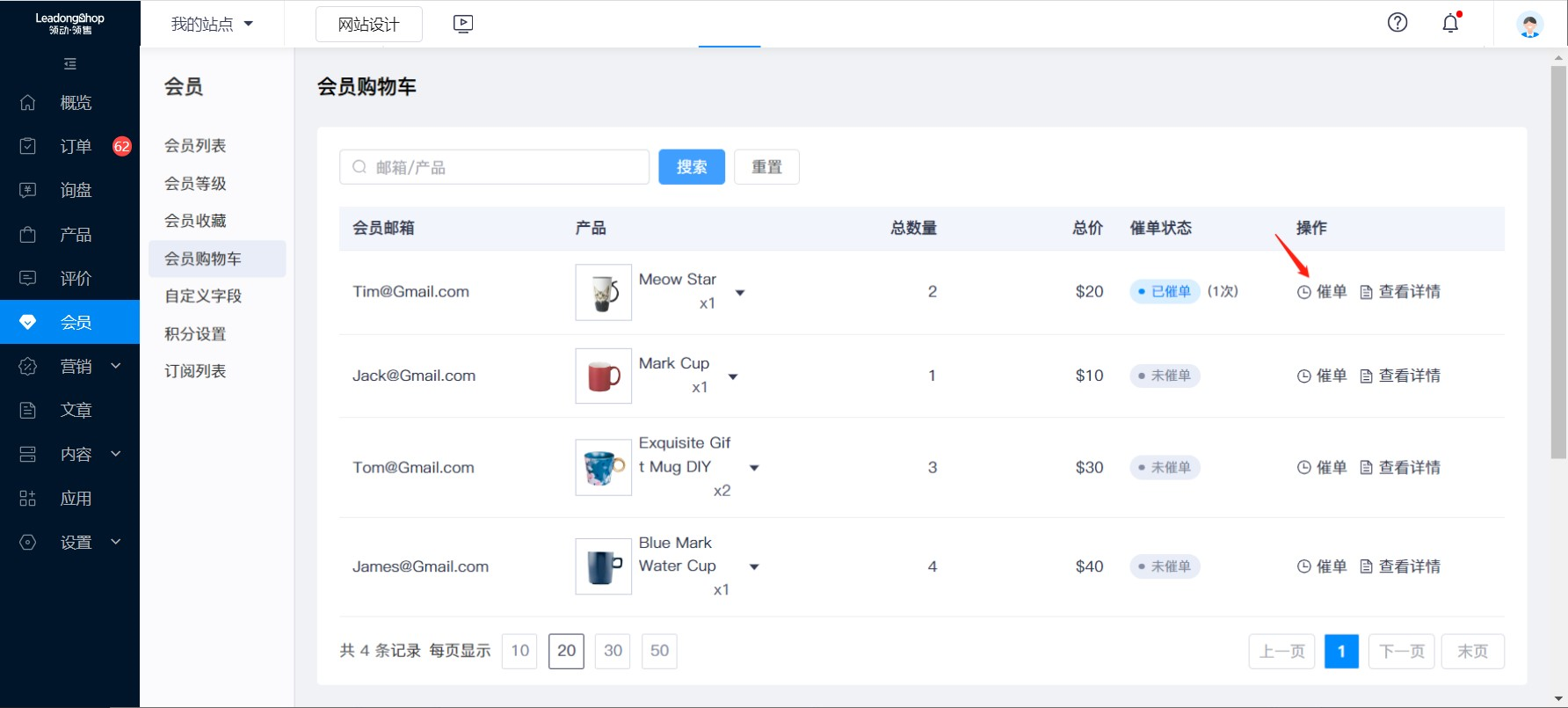Screen dimensions: 1568x708
Task: Click the red Mark Cup thumbnail
Action: click(604, 376)
